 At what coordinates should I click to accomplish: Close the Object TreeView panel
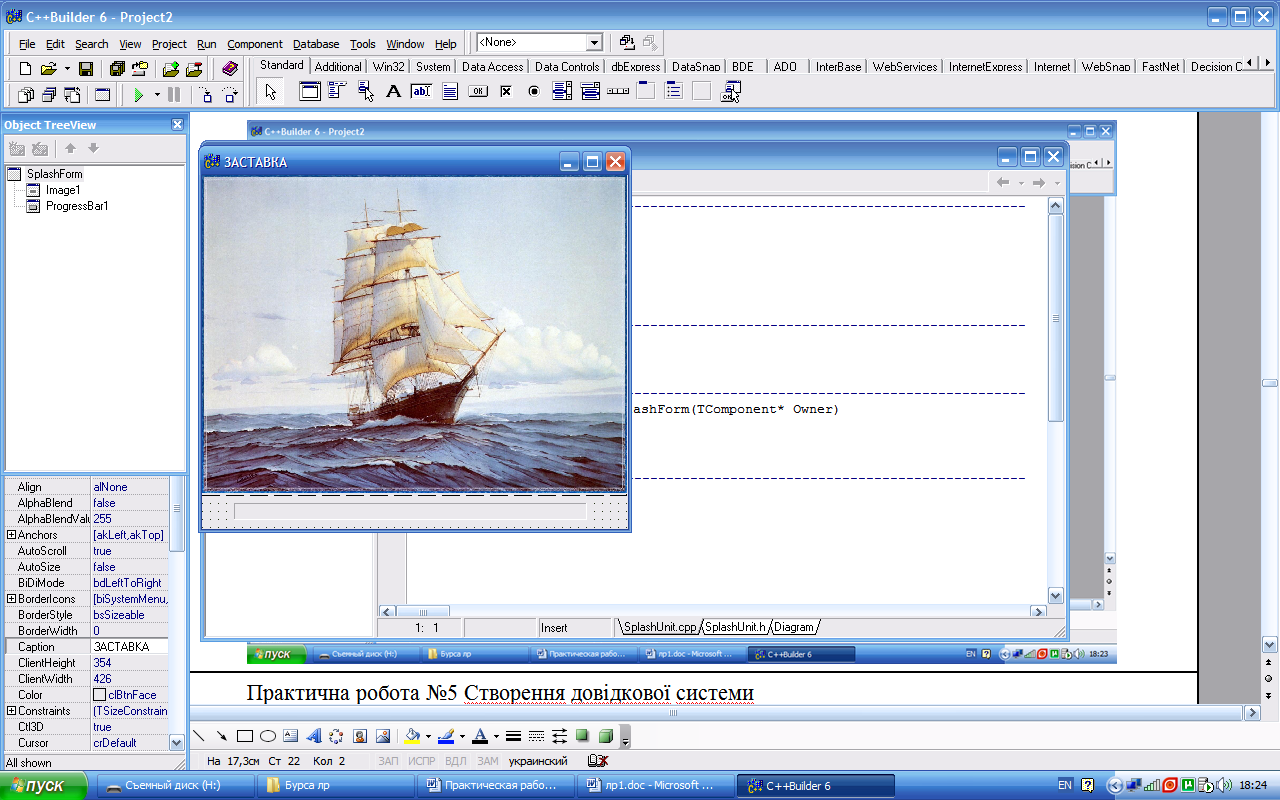click(x=177, y=124)
